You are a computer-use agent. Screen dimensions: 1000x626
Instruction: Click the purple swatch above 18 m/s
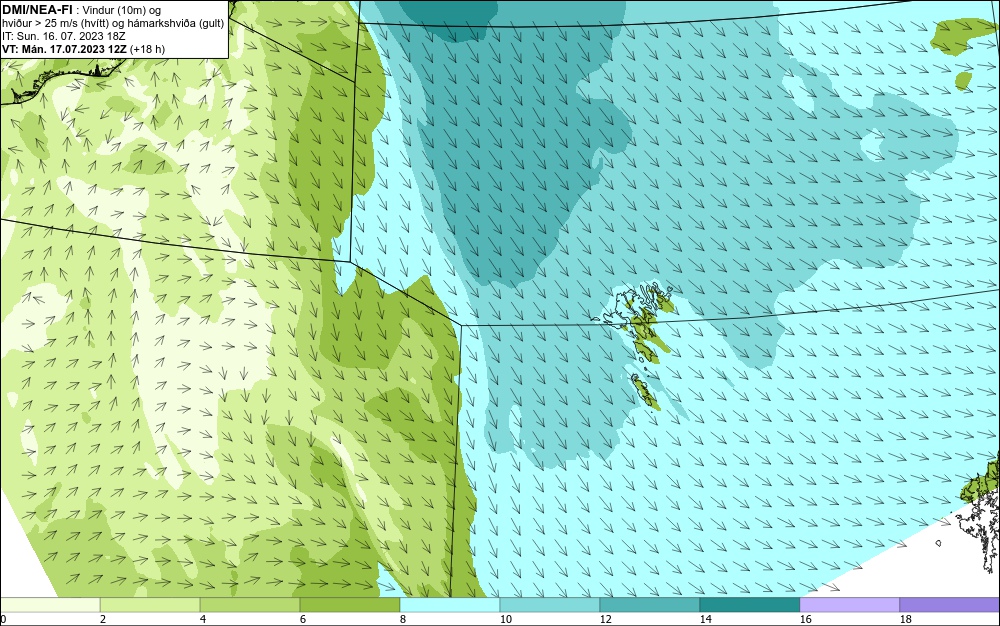point(950,604)
